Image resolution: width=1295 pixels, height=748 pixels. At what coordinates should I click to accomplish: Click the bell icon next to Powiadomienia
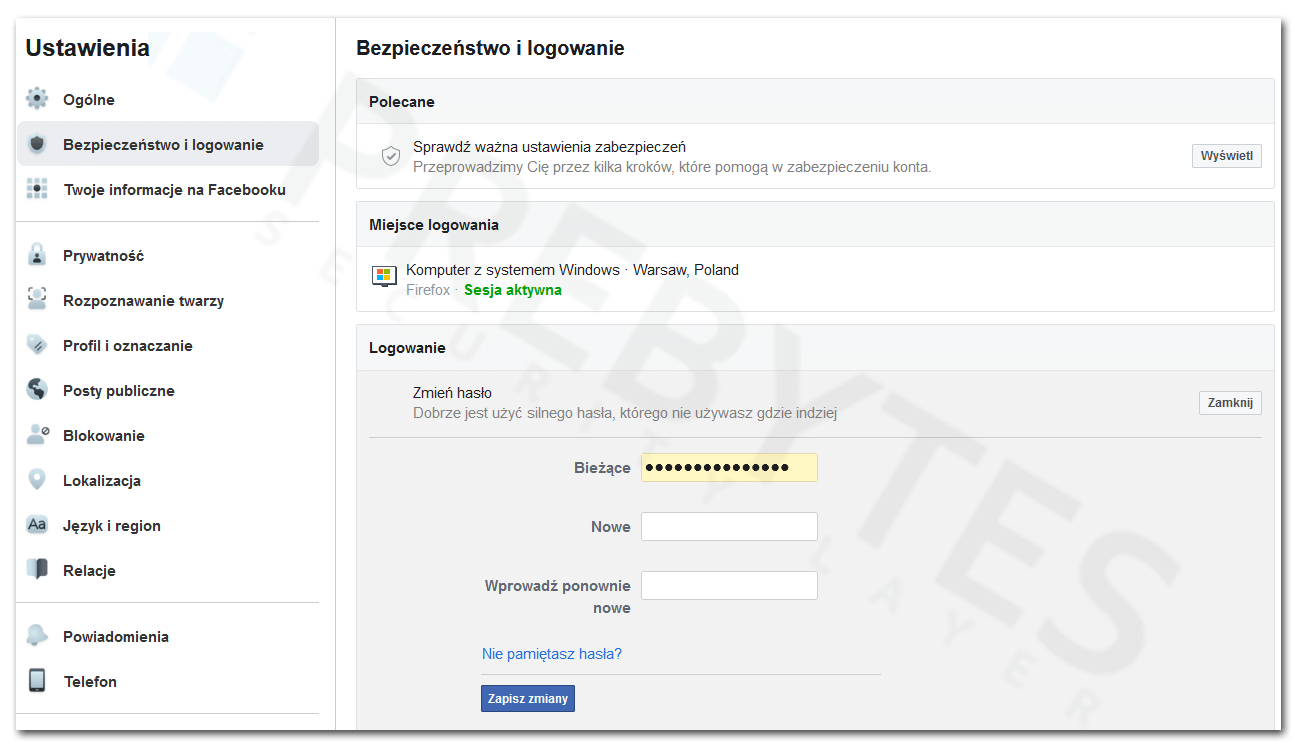37,636
